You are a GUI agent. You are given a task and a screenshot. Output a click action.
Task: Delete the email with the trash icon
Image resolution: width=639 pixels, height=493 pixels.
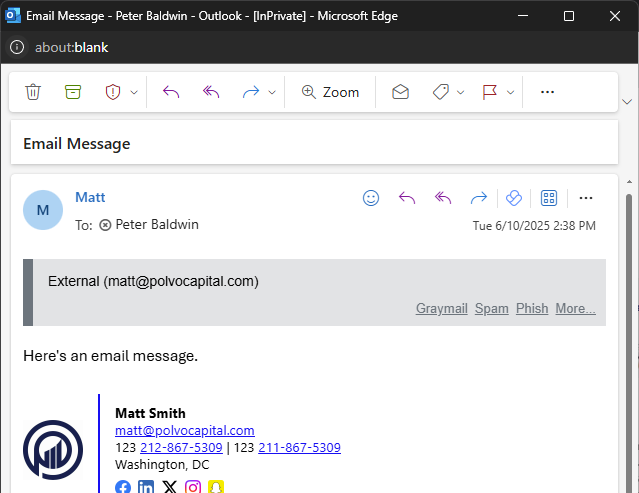(33, 92)
